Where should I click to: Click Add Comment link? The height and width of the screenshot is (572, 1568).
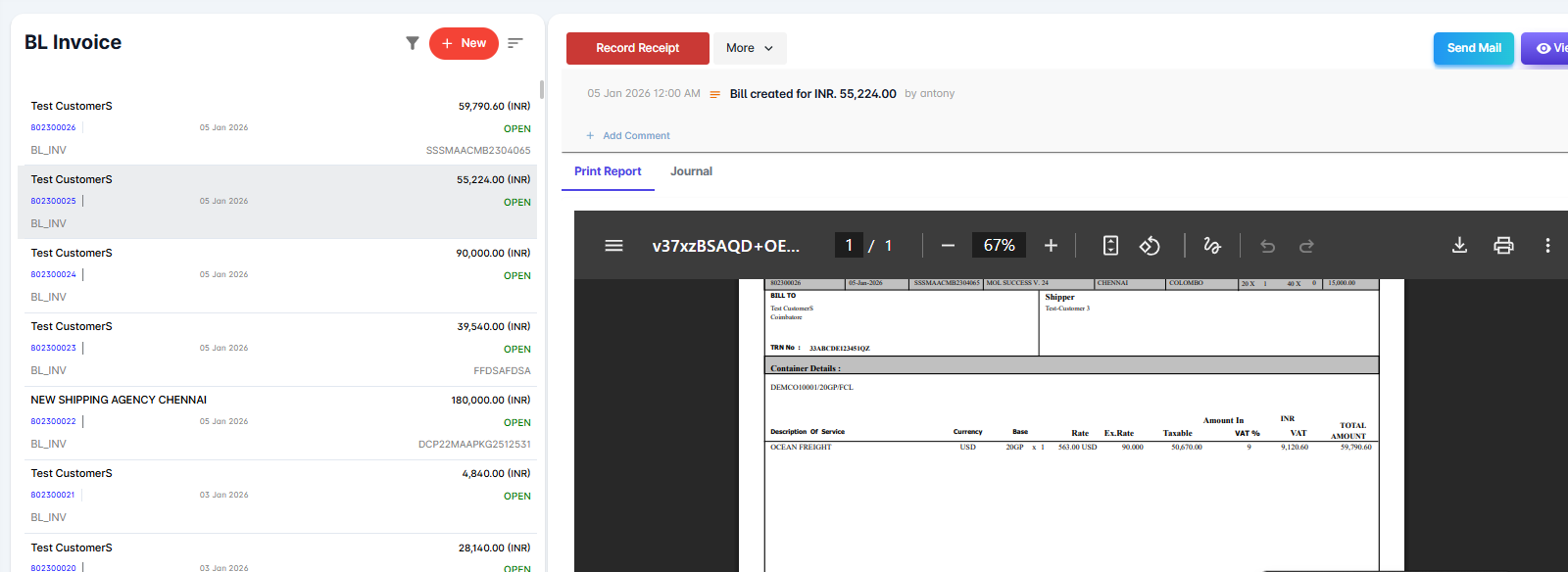(635, 136)
